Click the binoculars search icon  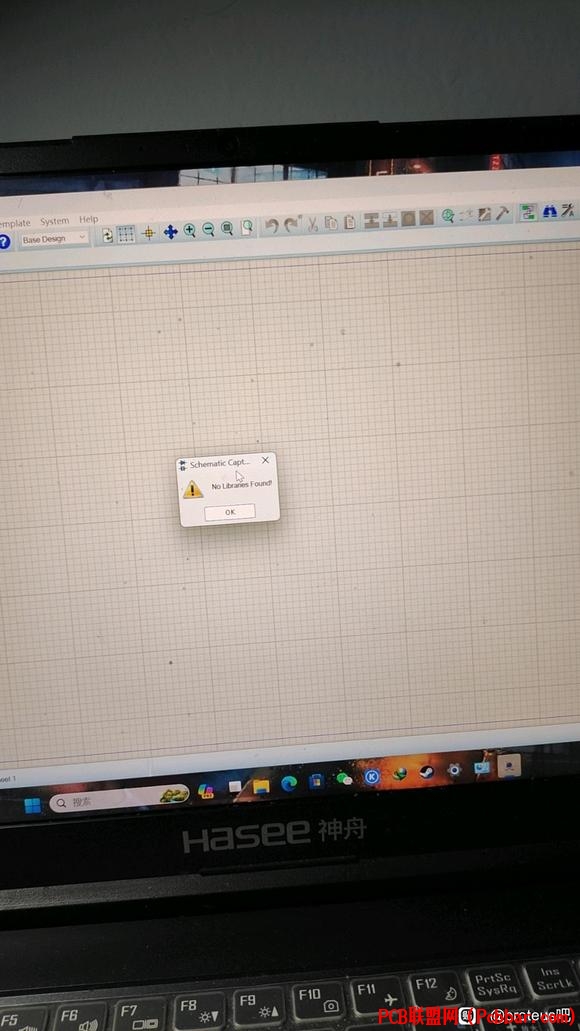pyautogui.click(x=550, y=211)
